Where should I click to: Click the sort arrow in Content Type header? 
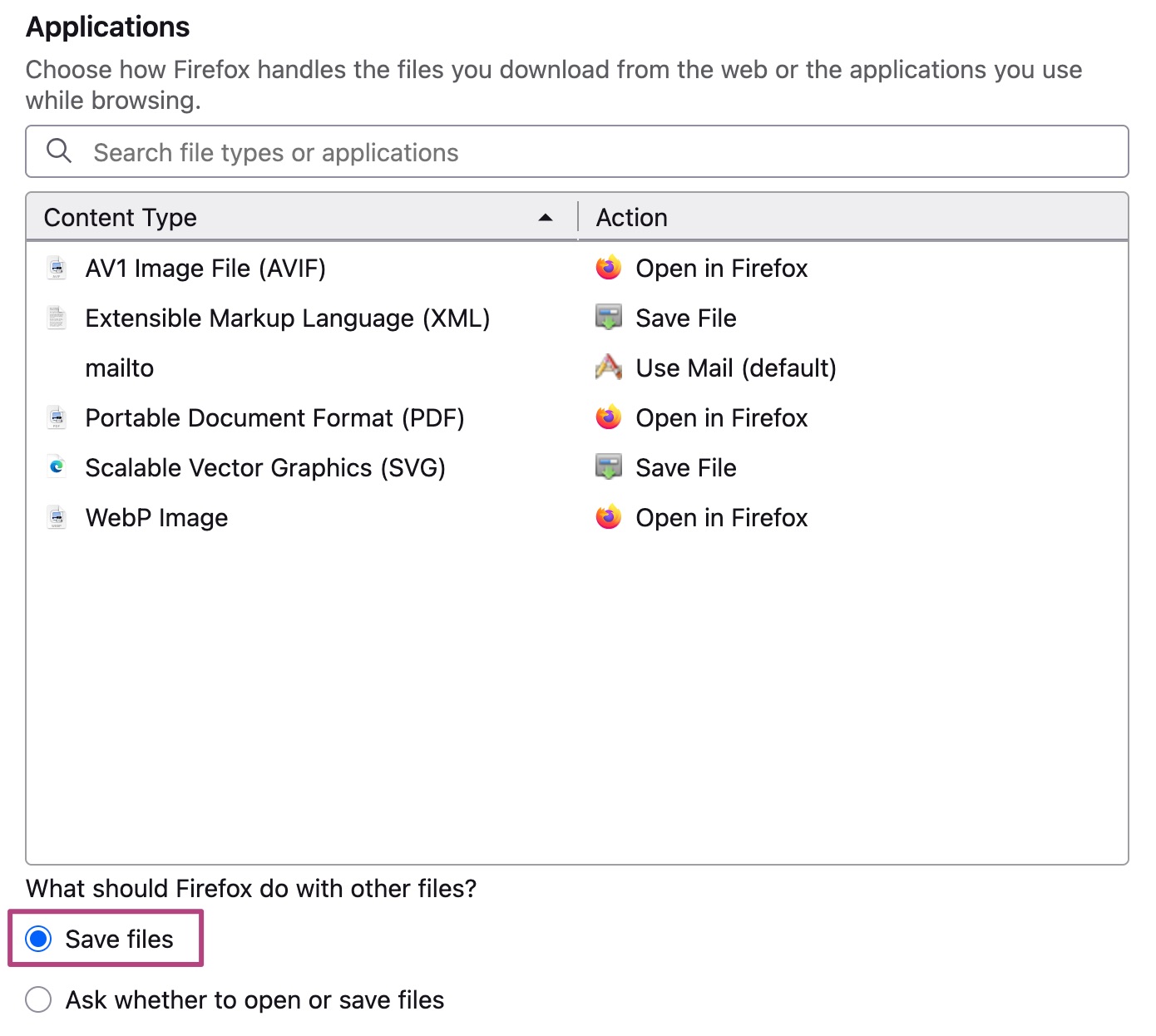tap(546, 218)
